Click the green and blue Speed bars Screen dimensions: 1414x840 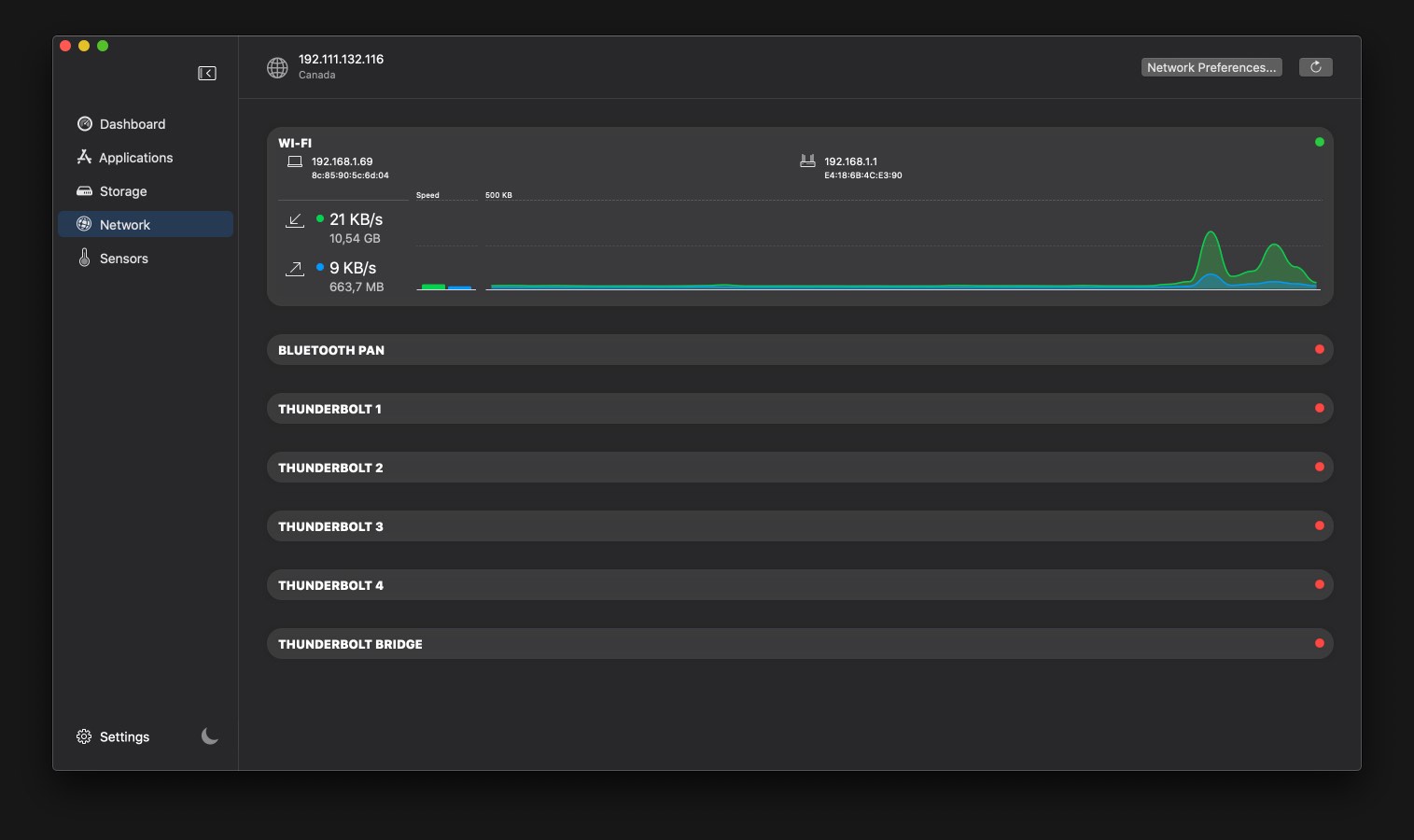coord(446,287)
